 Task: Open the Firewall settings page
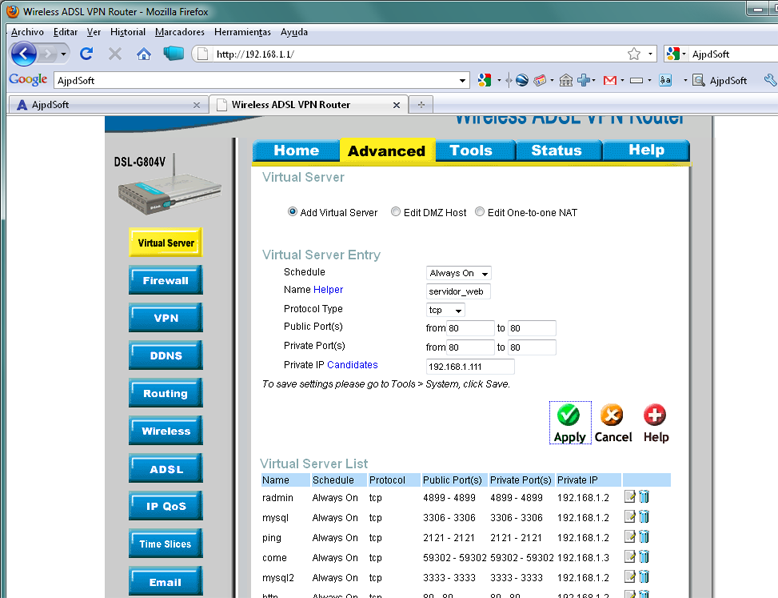point(165,281)
